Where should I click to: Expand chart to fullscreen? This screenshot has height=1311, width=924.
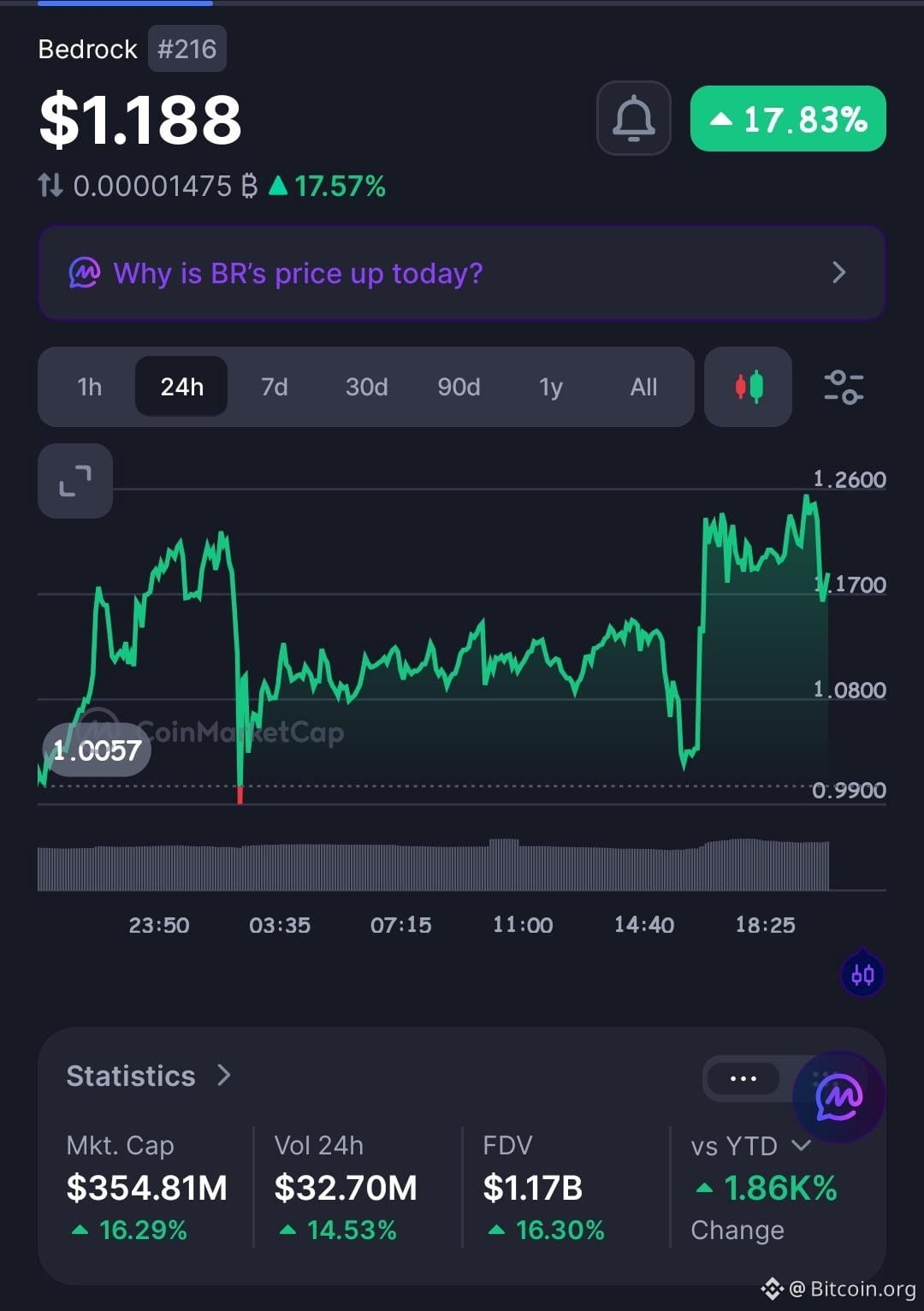point(75,481)
